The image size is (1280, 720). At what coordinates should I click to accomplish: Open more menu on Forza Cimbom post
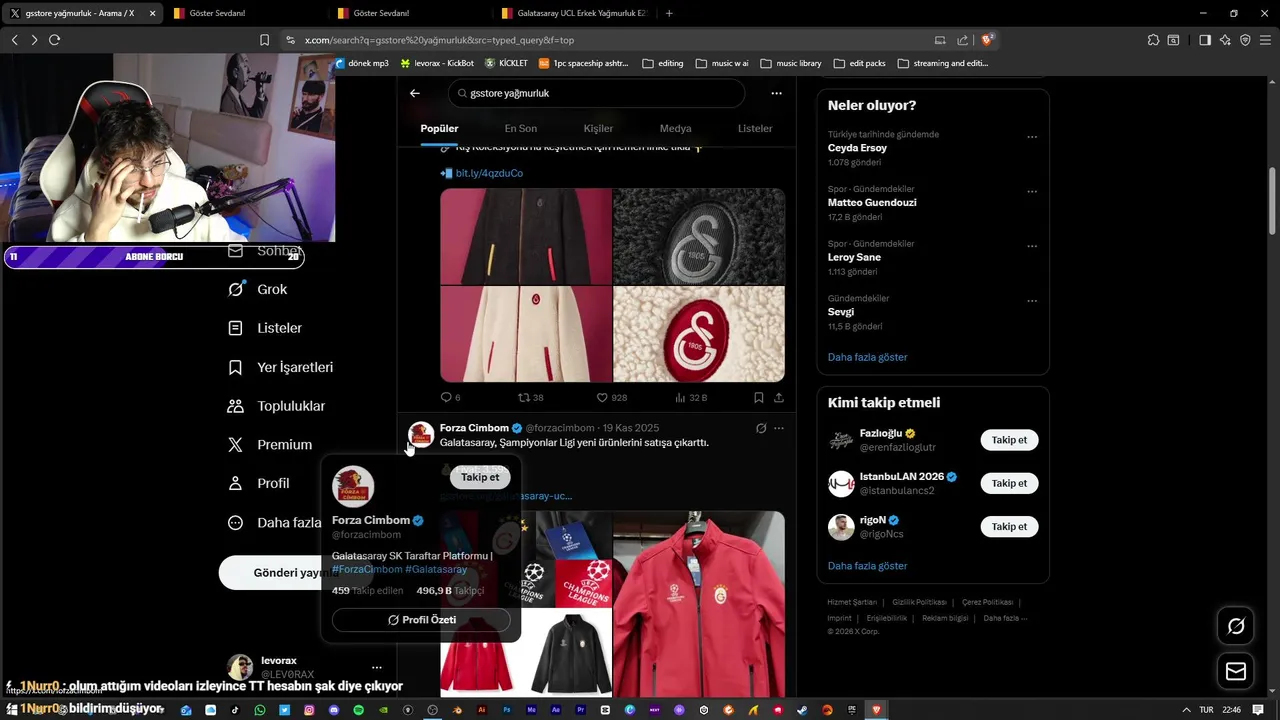click(x=779, y=428)
